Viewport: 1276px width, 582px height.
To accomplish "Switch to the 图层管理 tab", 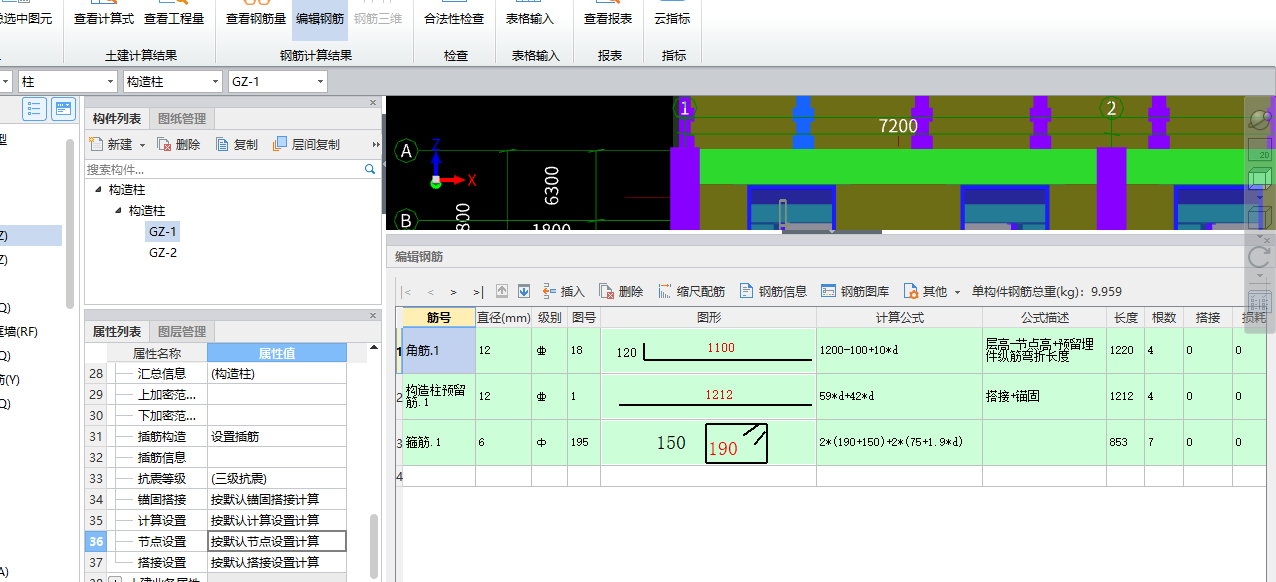I will [181, 332].
